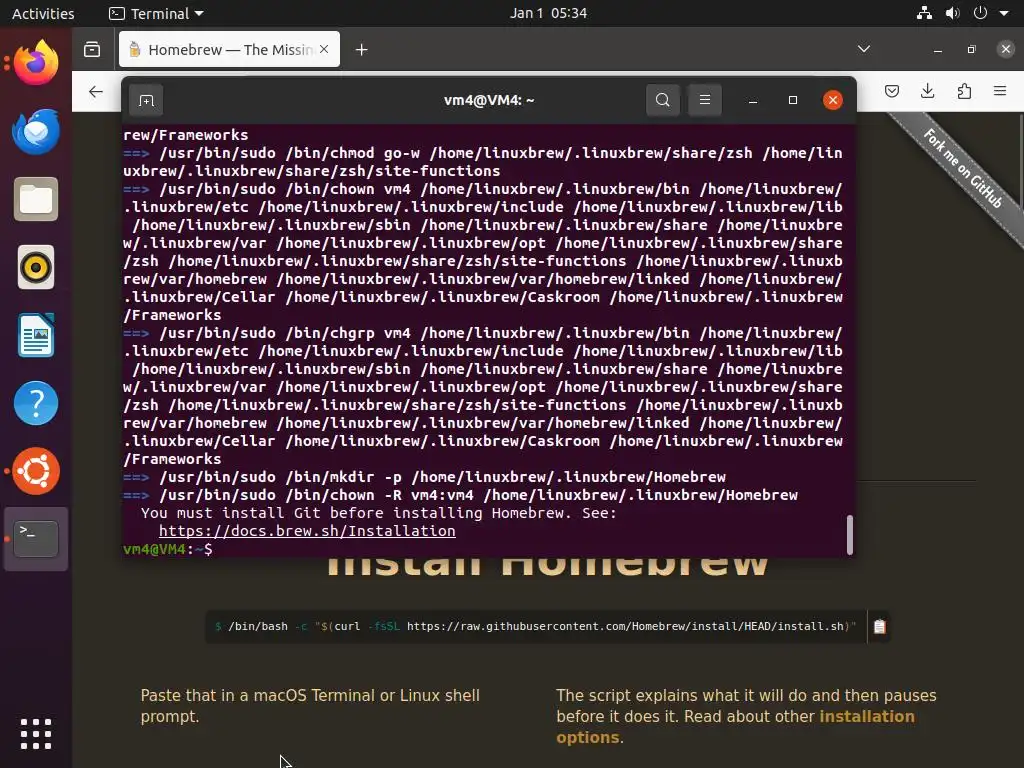The image size is (1024, 768).
Task: Restore down the Firefox window
Action: click(972, 50)
